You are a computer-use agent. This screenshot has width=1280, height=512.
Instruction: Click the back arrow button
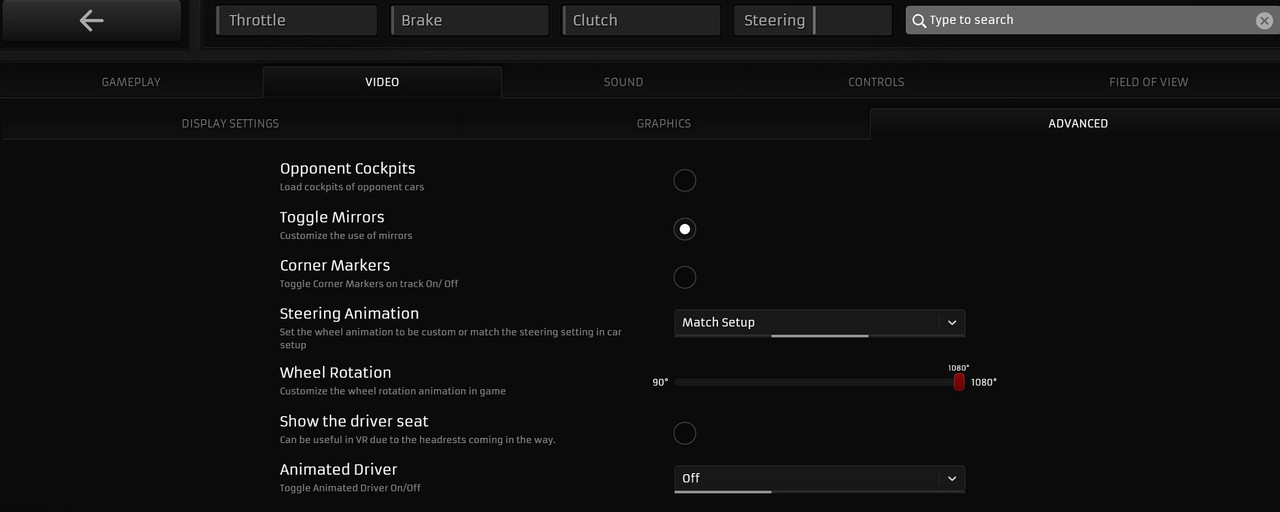click(91, 20)
